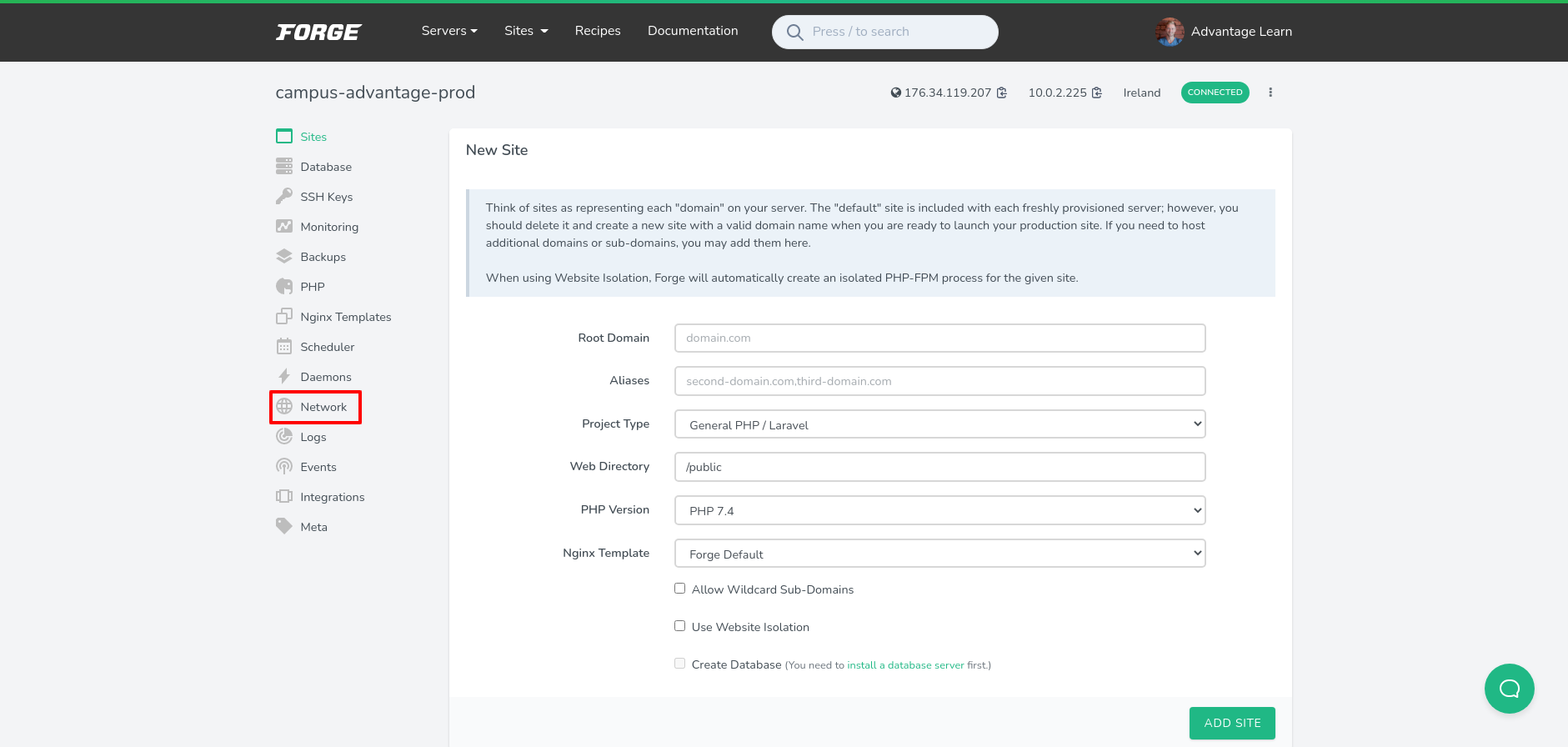
Task: Click the CONNECTED status badge
Action: [1215, 93]
